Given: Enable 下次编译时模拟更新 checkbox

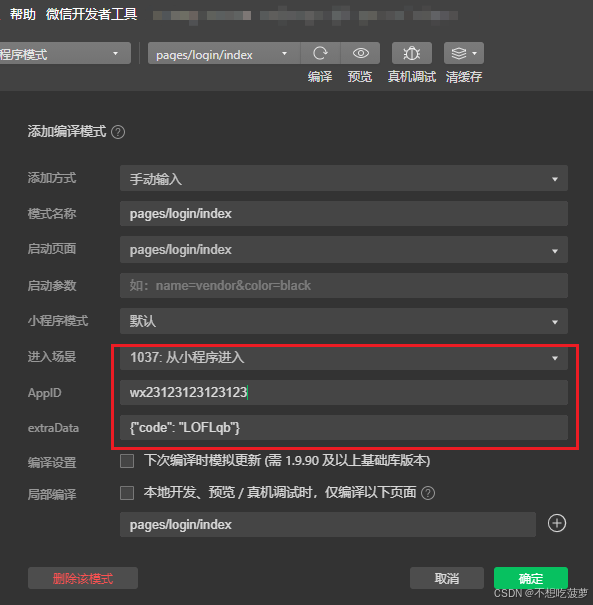Looking at the screenshot, I should tap(127, 461).
